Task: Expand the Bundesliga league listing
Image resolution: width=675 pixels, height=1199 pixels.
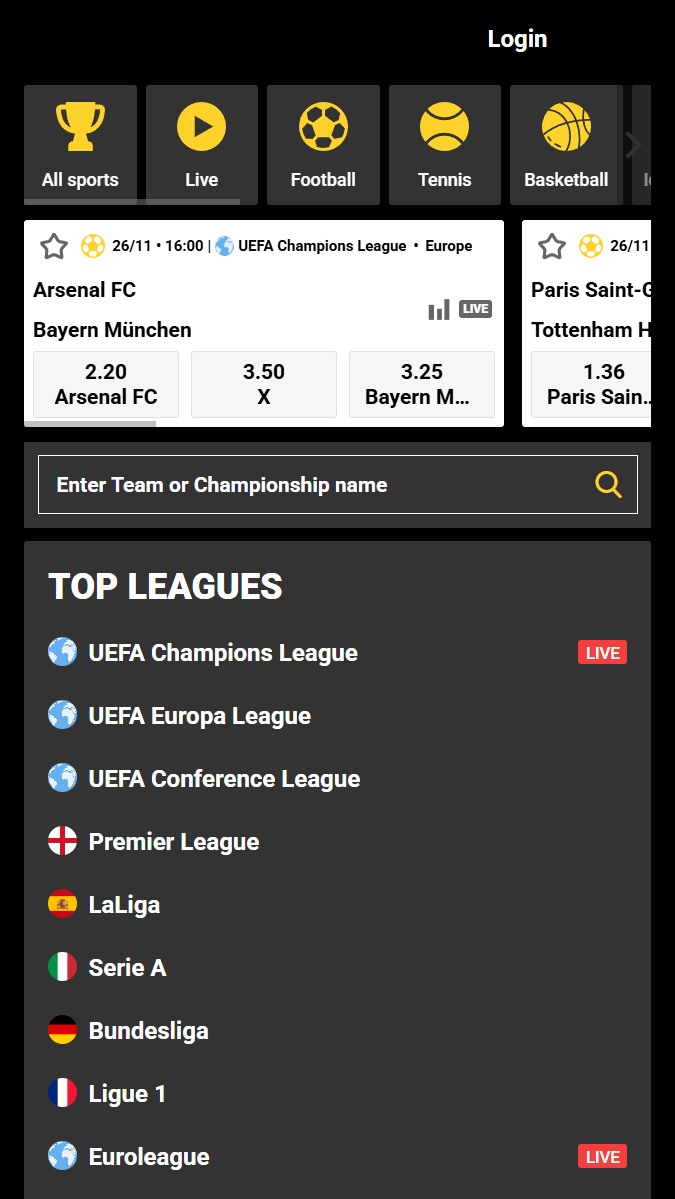Action: pyautogui.click(x=148, y=1030)
